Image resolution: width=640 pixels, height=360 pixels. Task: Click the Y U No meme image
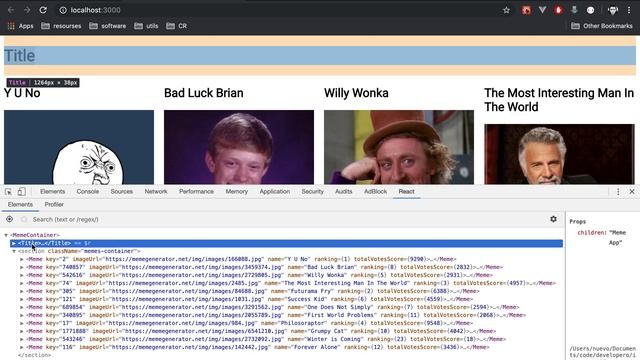79,147
